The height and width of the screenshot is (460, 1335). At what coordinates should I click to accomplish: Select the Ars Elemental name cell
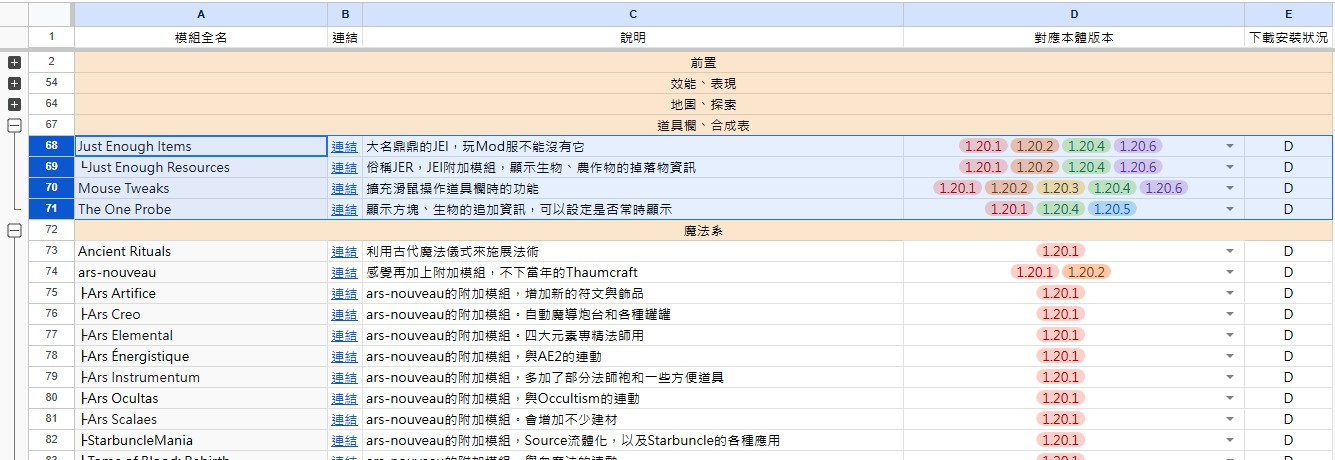tap(201, 336)
